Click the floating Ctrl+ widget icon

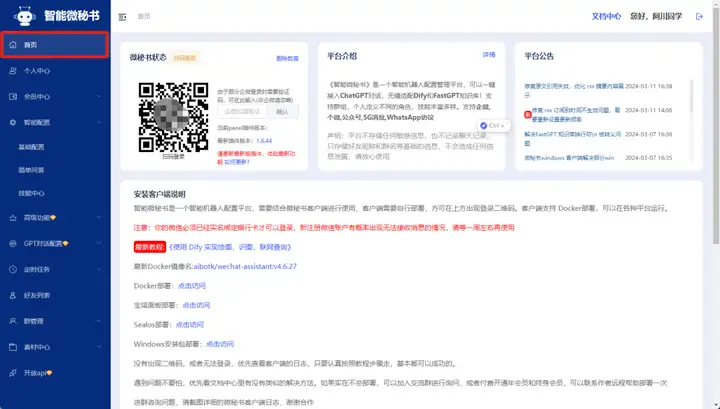(484, 125)
